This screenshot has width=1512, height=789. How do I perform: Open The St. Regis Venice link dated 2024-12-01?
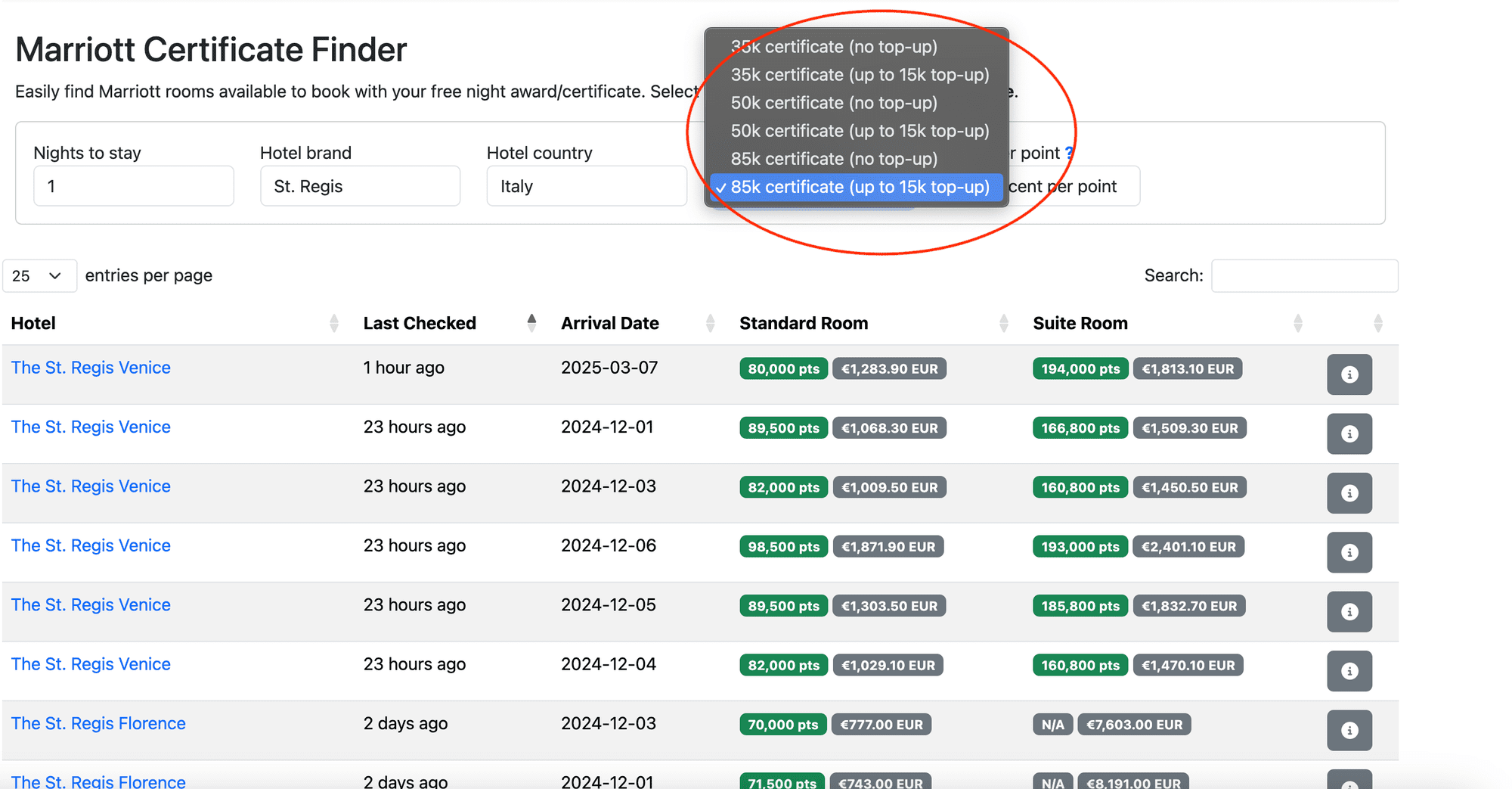pyautogui.click(x=91, y=427)
